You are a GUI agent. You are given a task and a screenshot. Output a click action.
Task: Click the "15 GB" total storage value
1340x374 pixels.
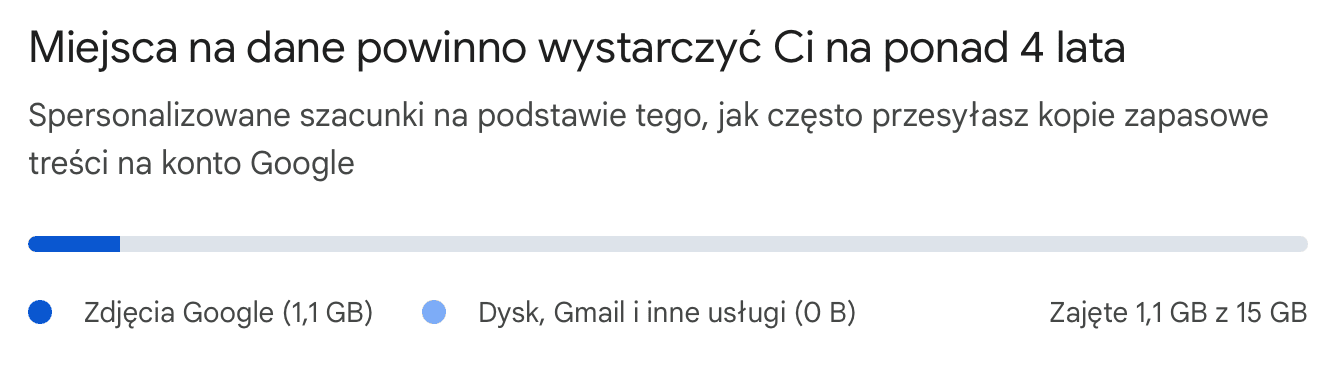tap(1272, 313)
